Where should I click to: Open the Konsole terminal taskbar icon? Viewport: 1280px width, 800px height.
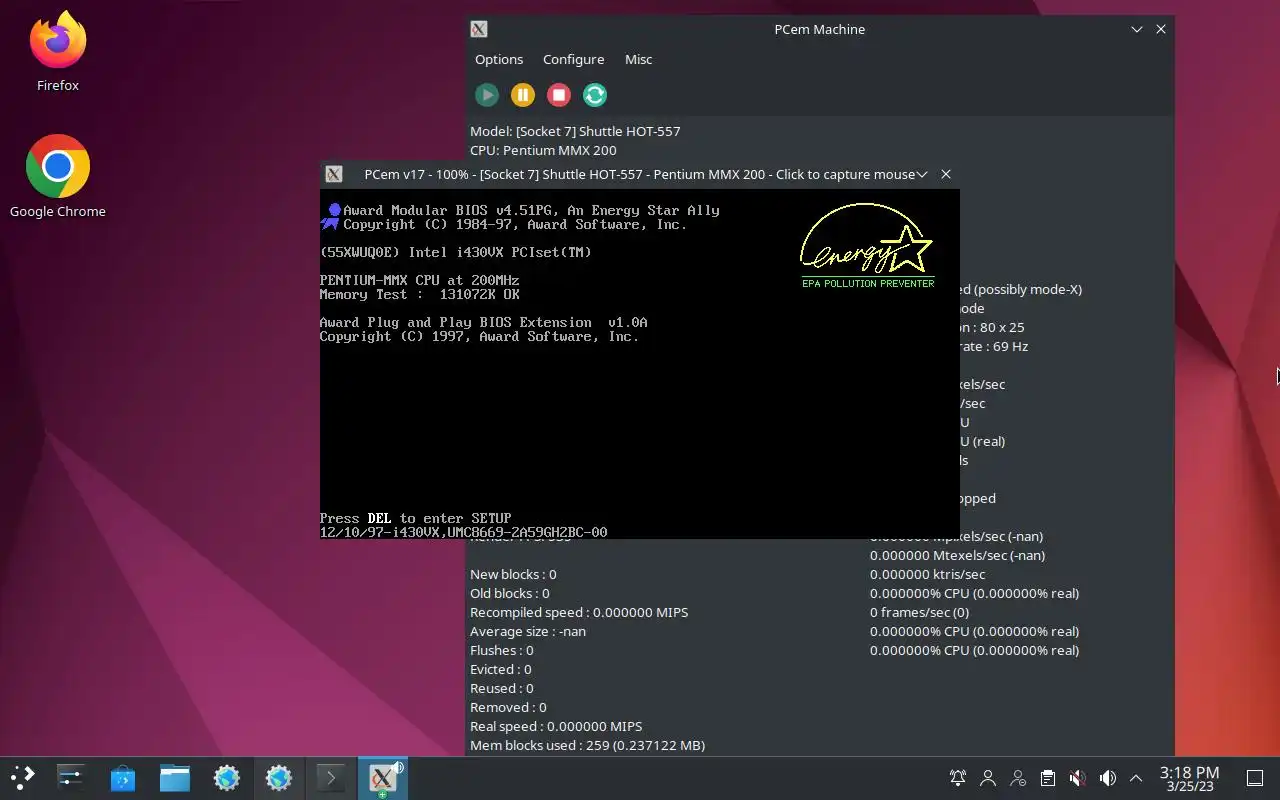330,777
